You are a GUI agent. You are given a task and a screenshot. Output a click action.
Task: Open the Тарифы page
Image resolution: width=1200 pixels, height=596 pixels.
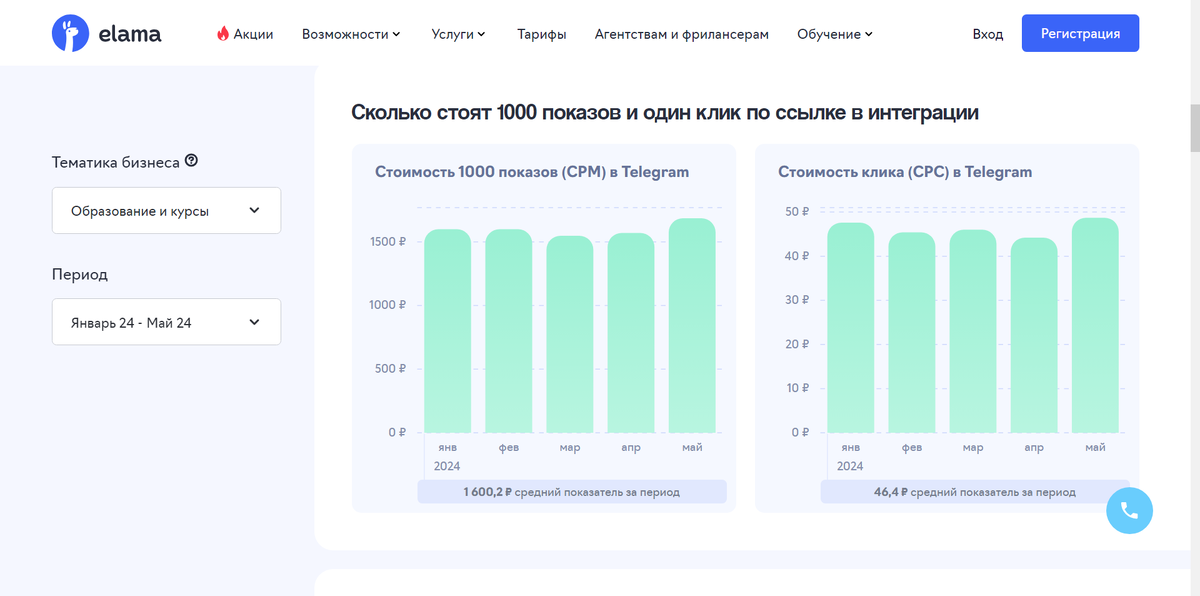[542, 34]
